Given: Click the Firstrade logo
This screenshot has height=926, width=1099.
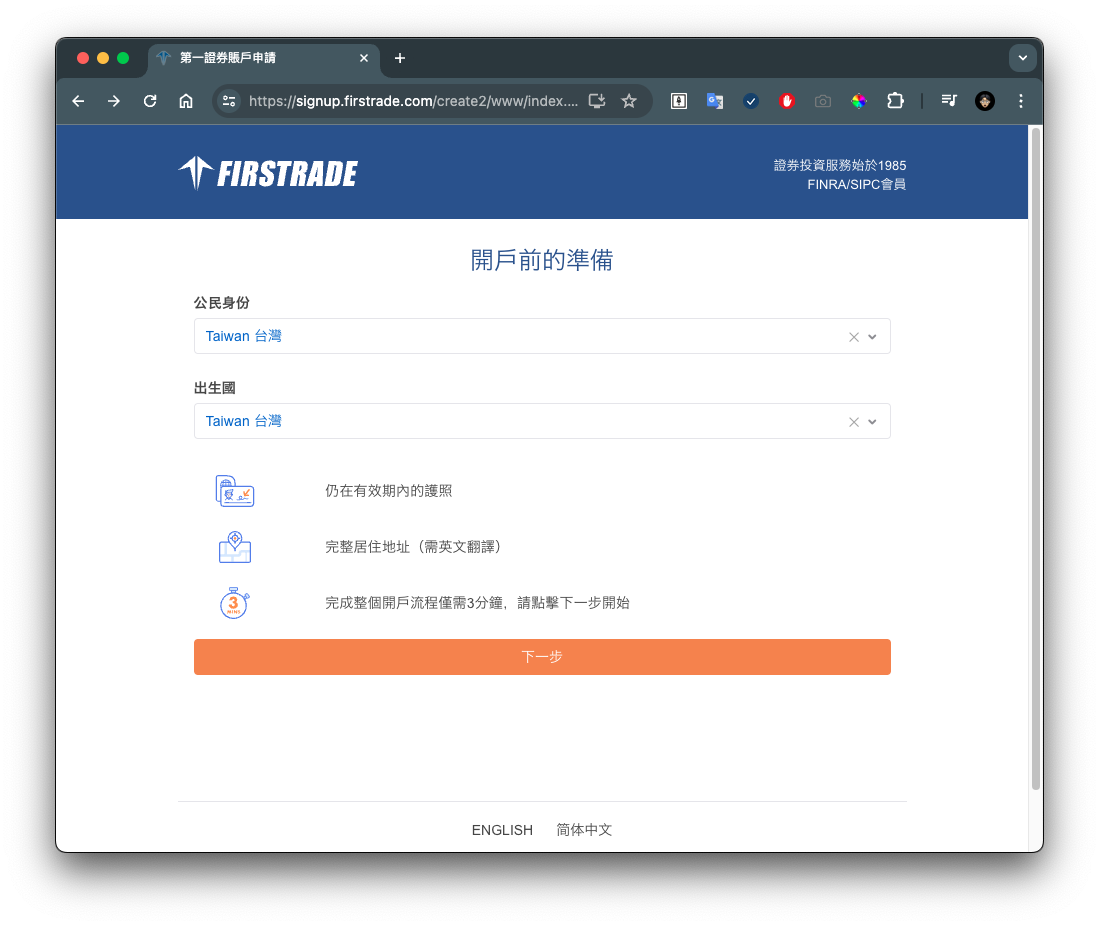Looking at the screenshot, I should pos(268,173).
